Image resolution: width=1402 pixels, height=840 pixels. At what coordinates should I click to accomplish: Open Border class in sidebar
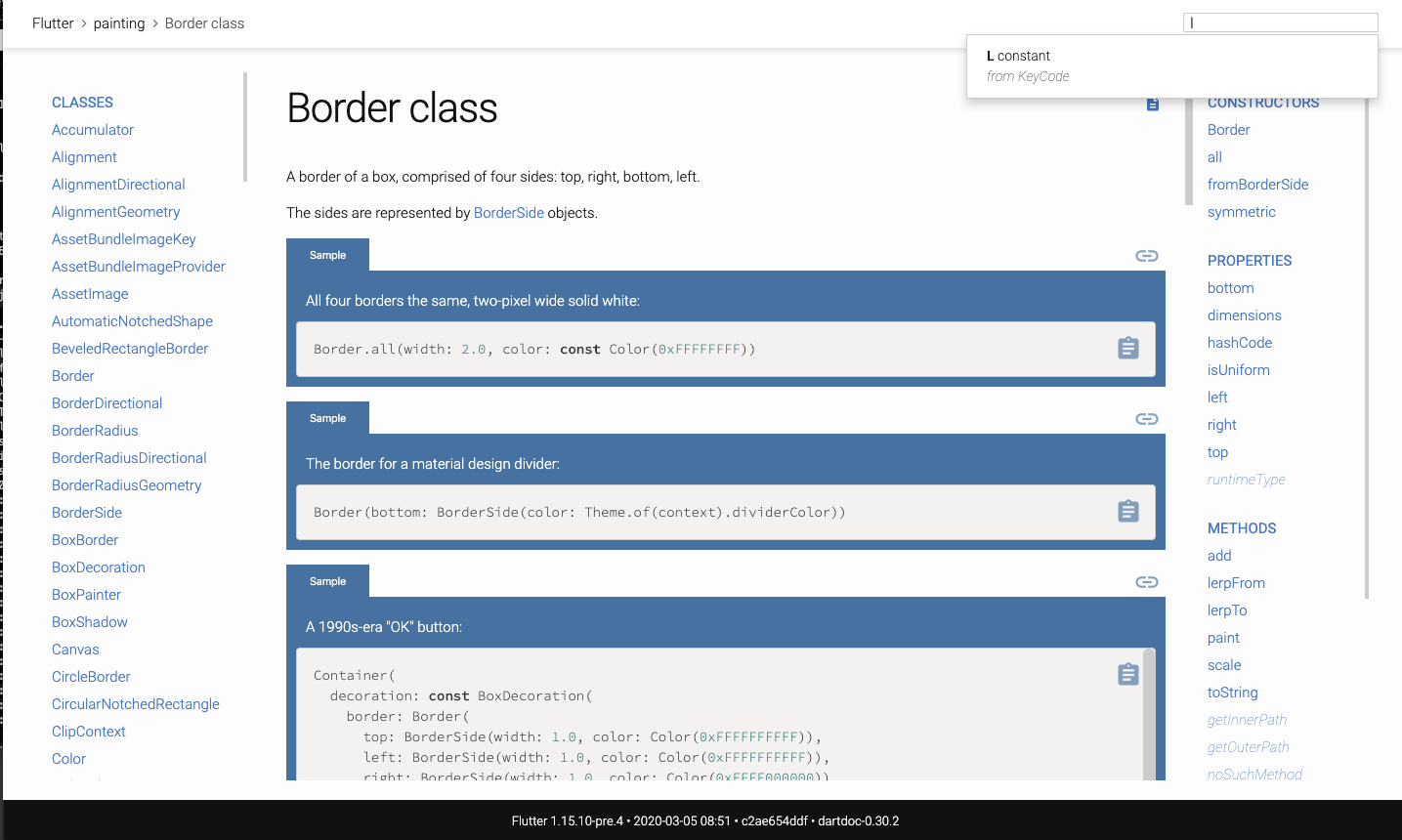point(73,376)
